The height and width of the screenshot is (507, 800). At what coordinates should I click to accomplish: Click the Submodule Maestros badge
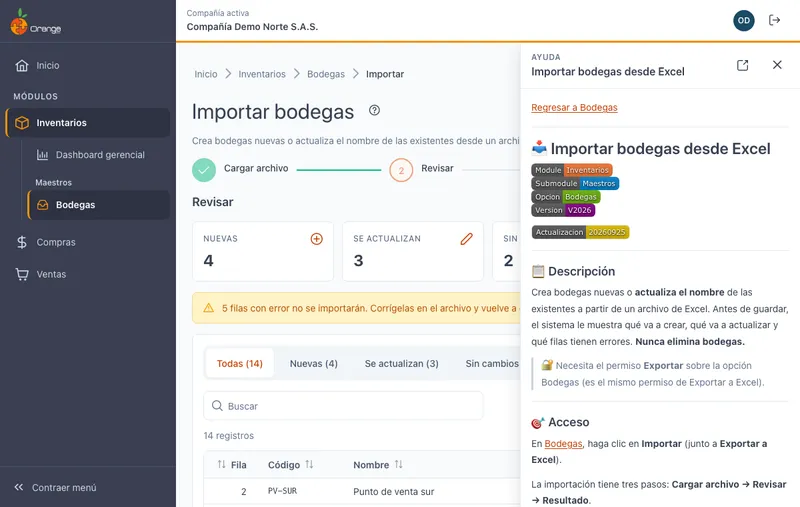(575, 183)
